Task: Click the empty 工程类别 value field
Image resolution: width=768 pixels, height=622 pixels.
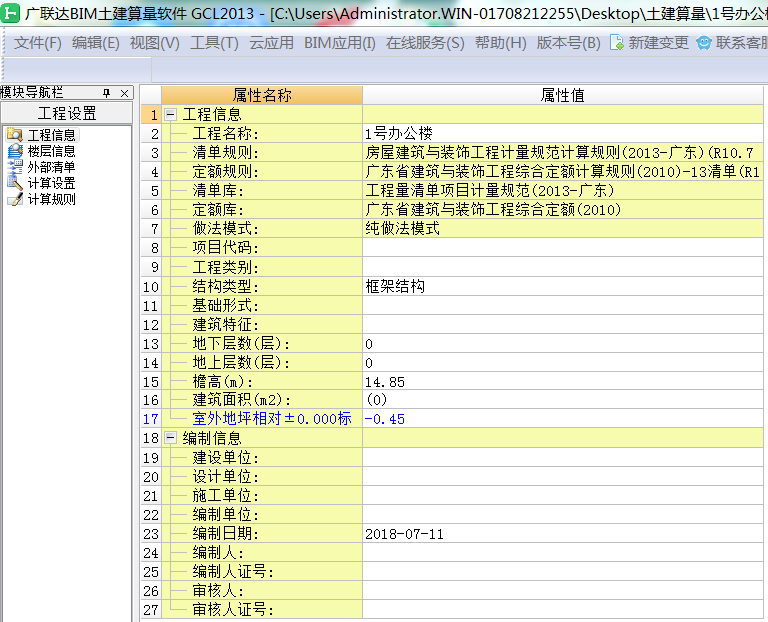Action: [x=563, y=266]
